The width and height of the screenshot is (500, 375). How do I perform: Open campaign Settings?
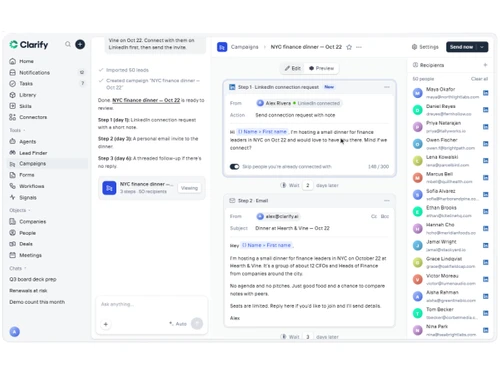[425, 47]
